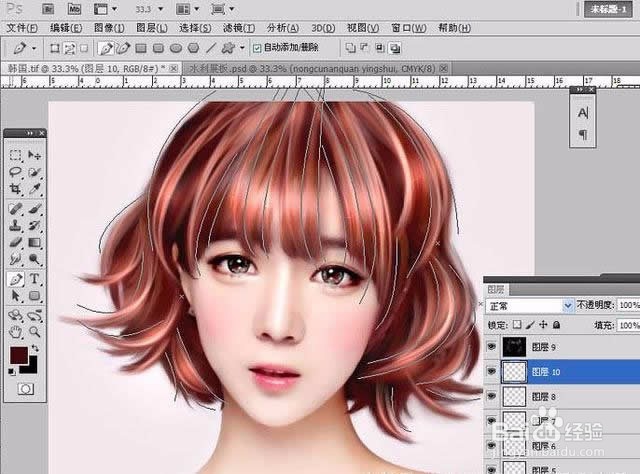Choose Paths mode in options bar
Screen dimensions: 640x474
pyautogui.click(x=69, y=49)
